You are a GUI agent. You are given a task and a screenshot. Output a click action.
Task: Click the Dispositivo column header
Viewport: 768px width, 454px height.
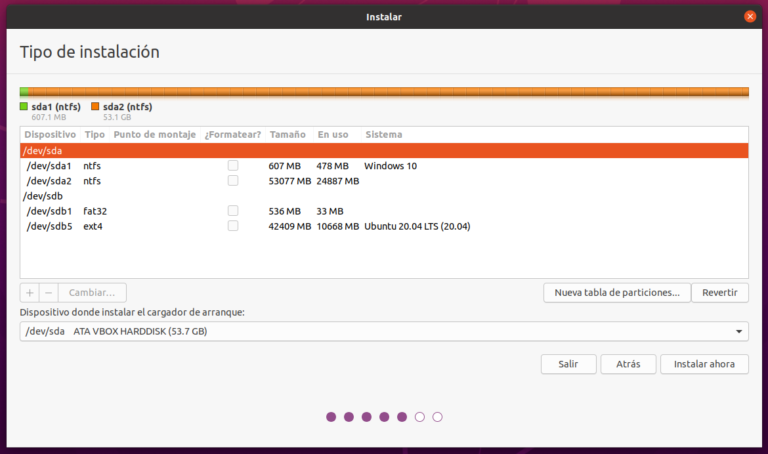point(50,135)
